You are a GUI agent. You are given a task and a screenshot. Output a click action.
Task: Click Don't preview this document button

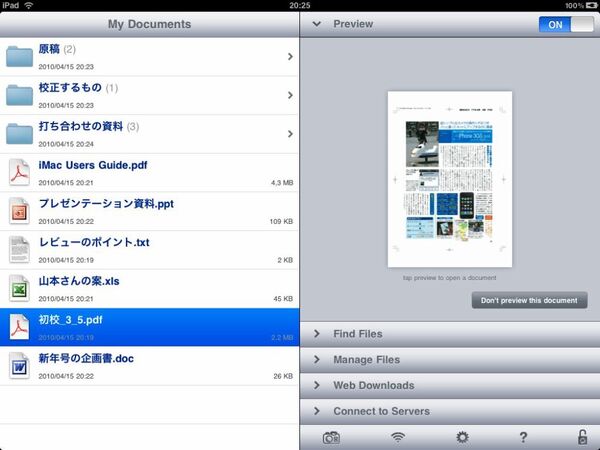pos(529,300)
